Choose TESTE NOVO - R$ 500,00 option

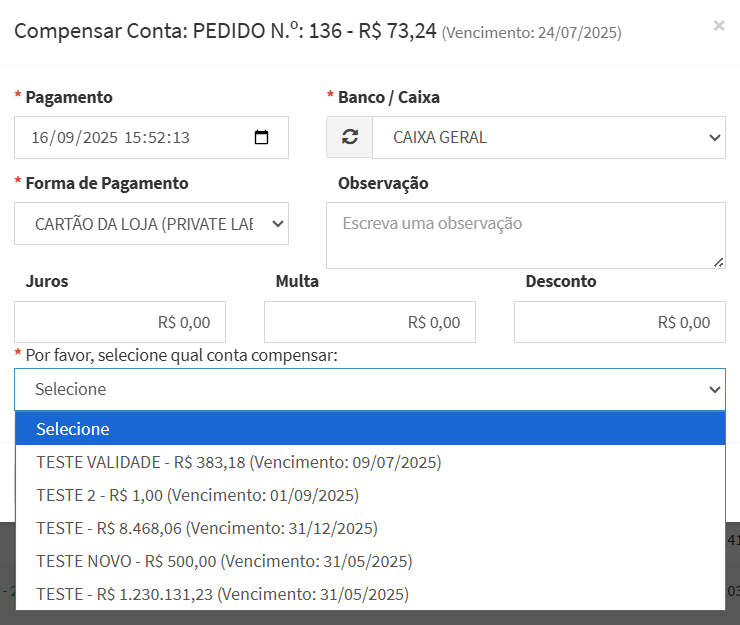click(x=224, y=561)
